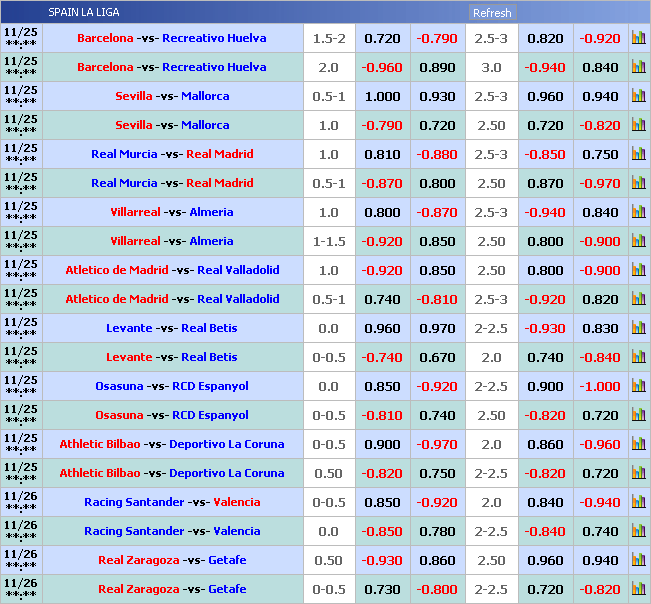Select 0.890 odds for Barcelona vs Recreativo Huelva
Screen dimensions: 651x604
437,68
